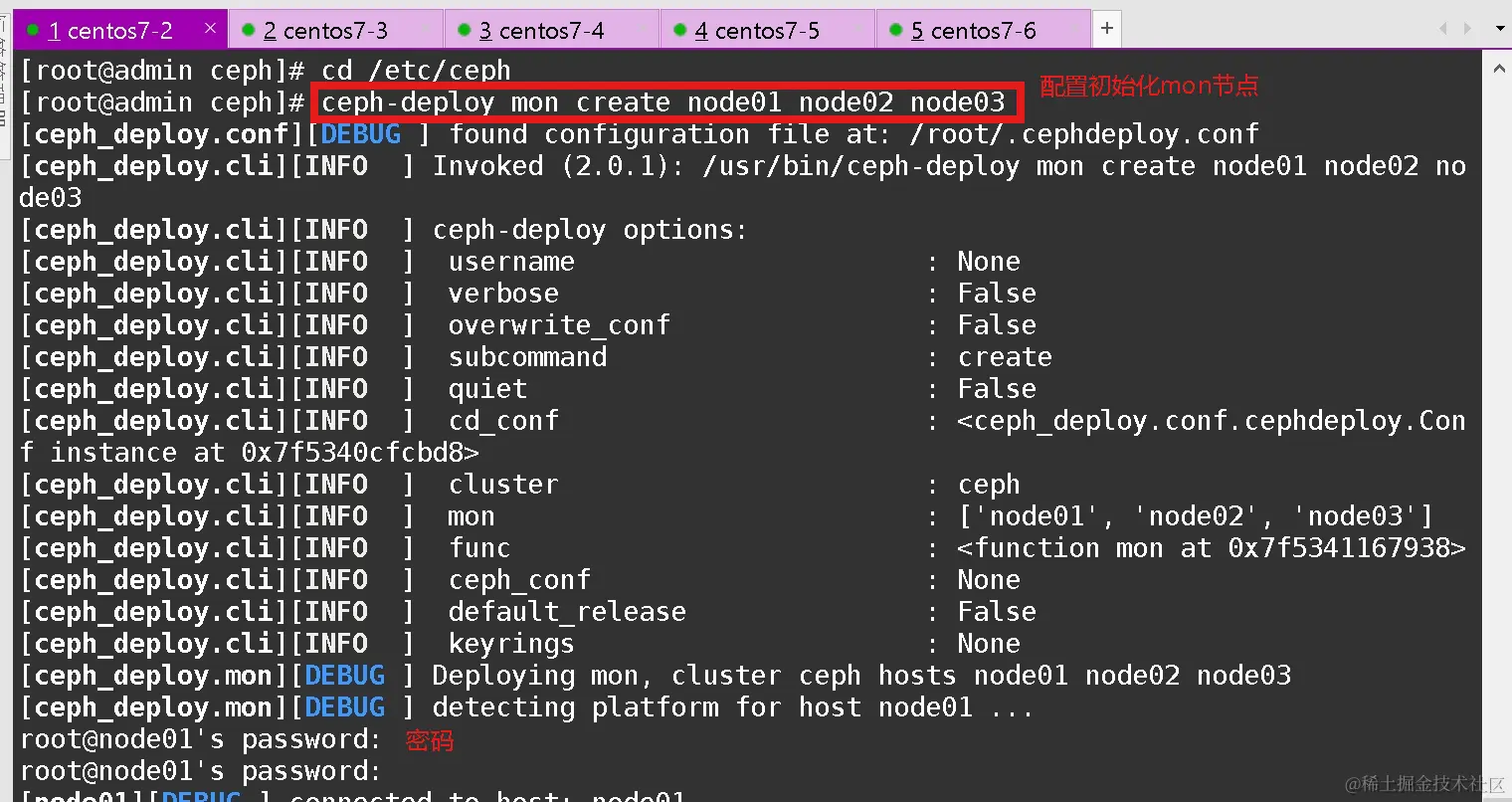
Task: Click the 'ceph_conf' option name
Action: (x=519, y=580)
